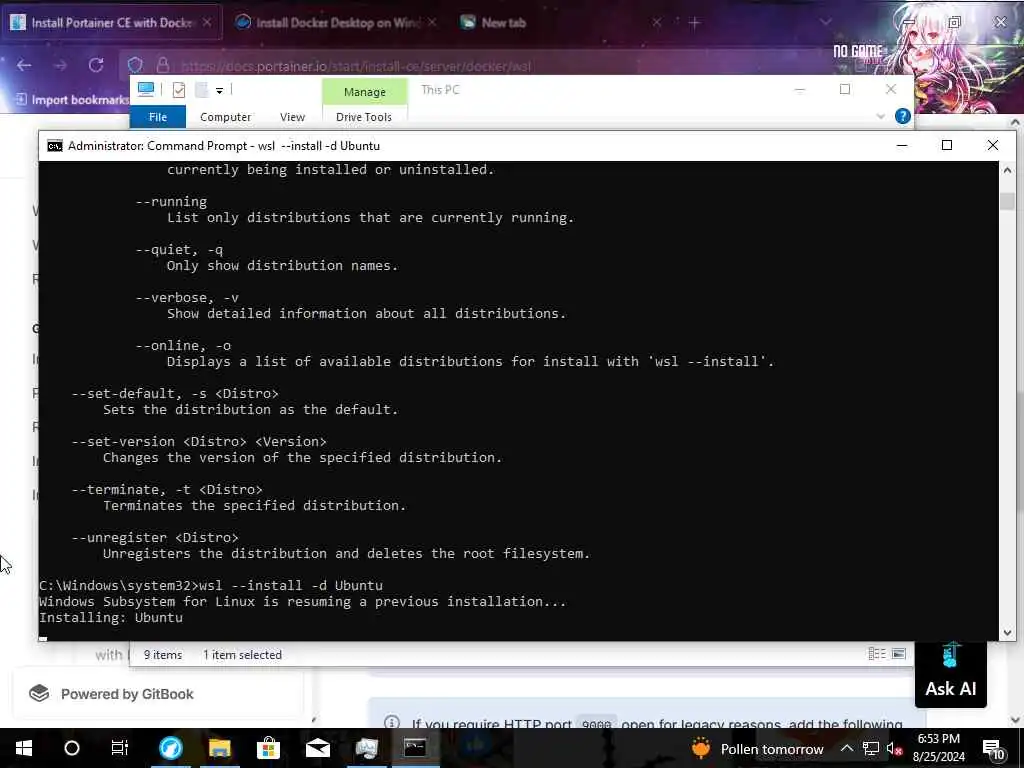Click the info icon in hint box
Viewport: 1024px width, 768px height.
coord(392,723)
